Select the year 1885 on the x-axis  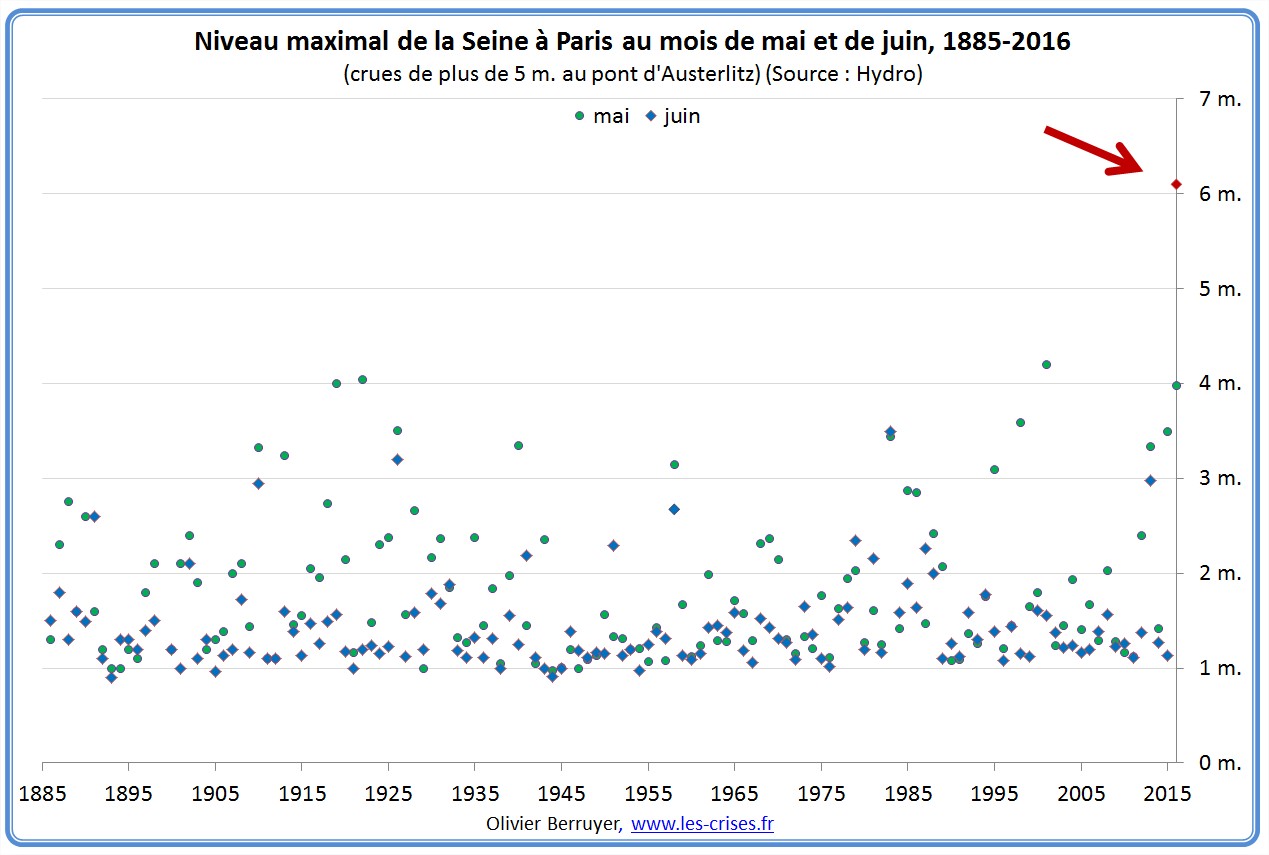pos(43,793)
